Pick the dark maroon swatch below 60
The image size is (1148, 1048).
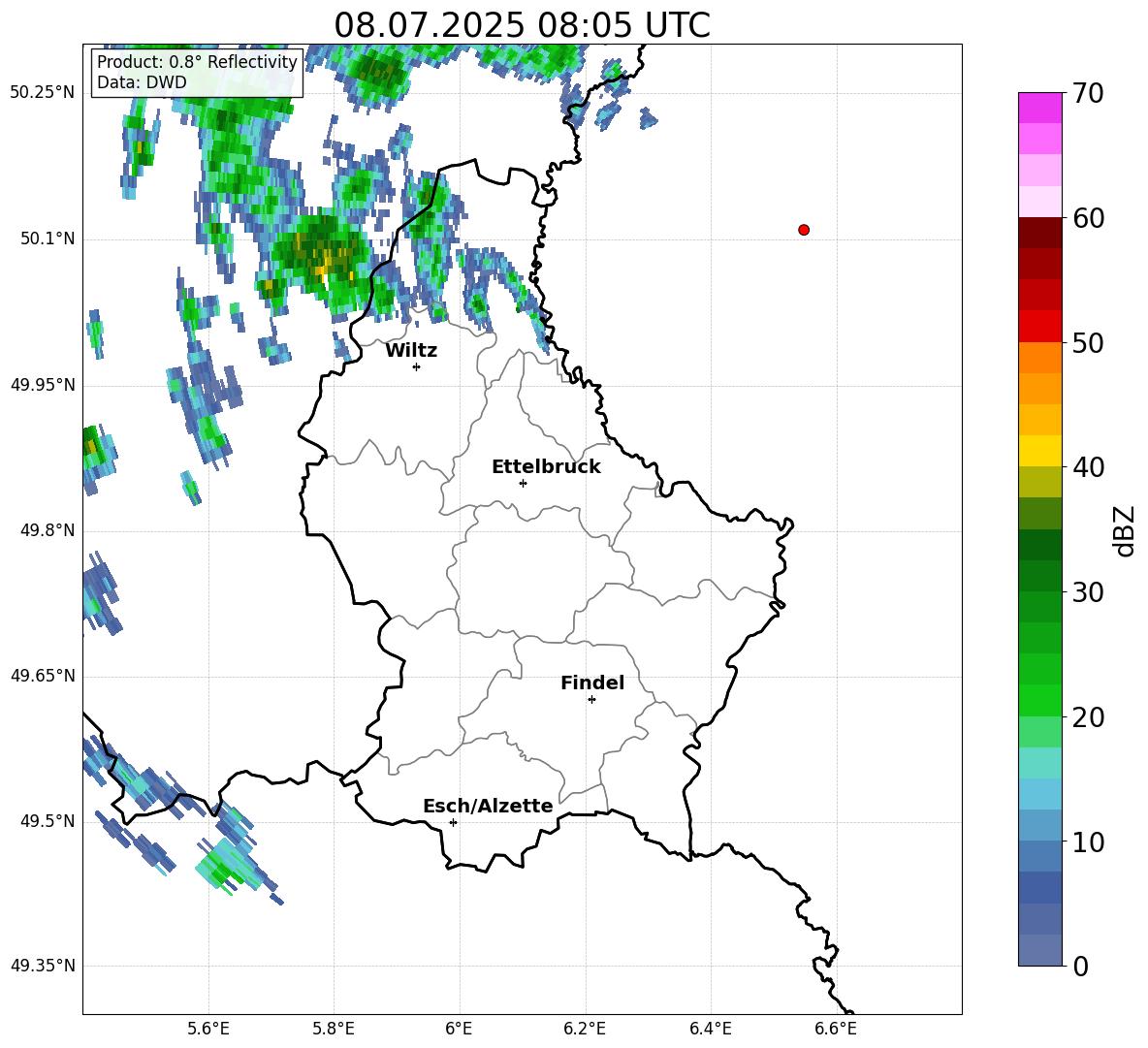pyautogui.click(x=1039, y=233)
